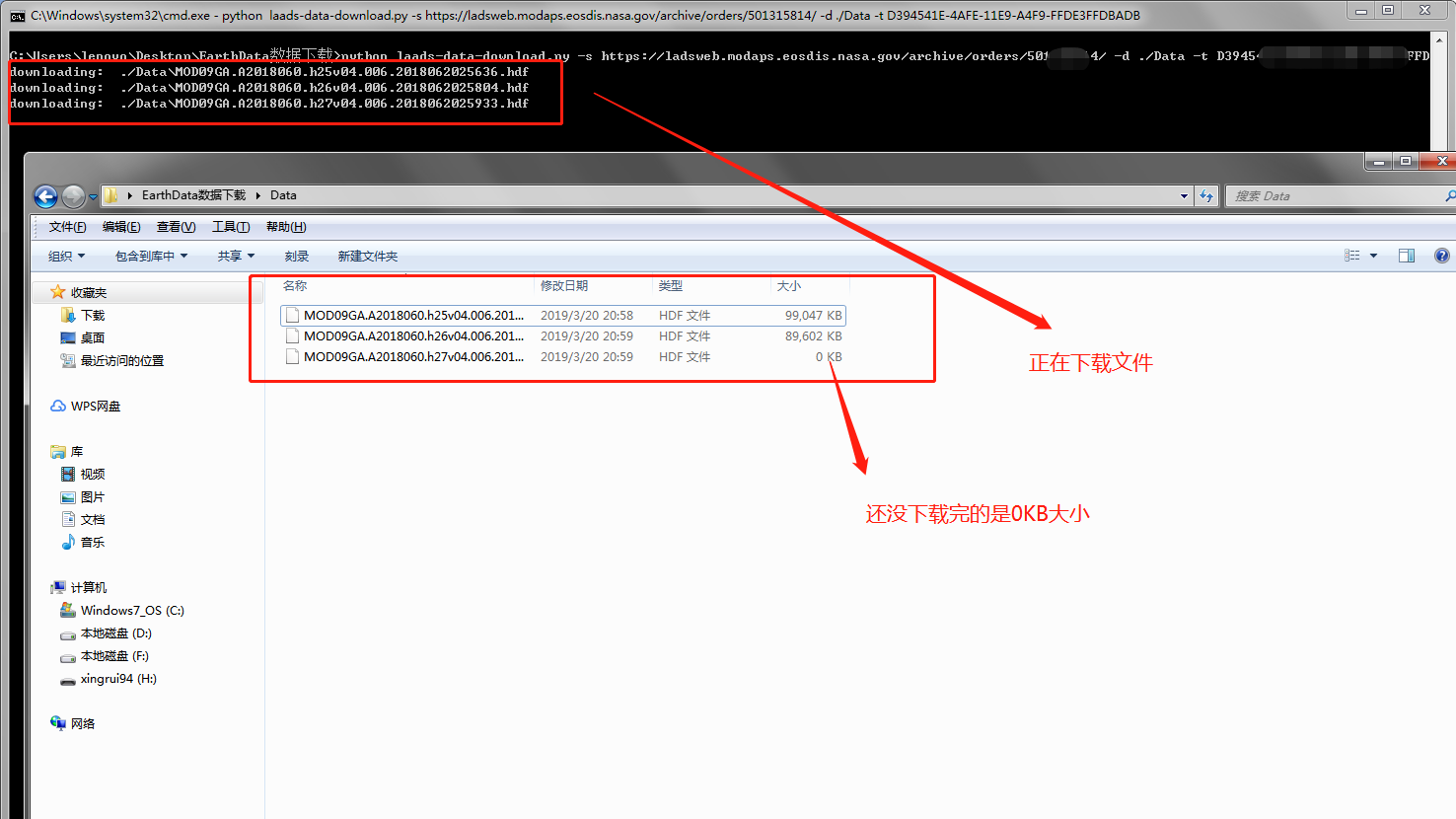Toggle the preview pane button
The image size is (1456, 819).
(x=1406, y=255)
